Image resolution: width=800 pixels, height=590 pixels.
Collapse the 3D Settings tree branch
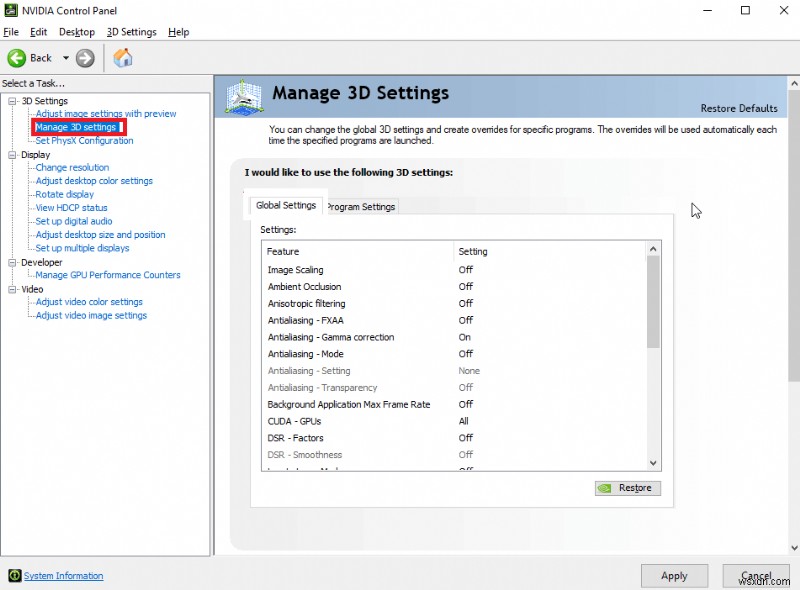coord(10,100)
